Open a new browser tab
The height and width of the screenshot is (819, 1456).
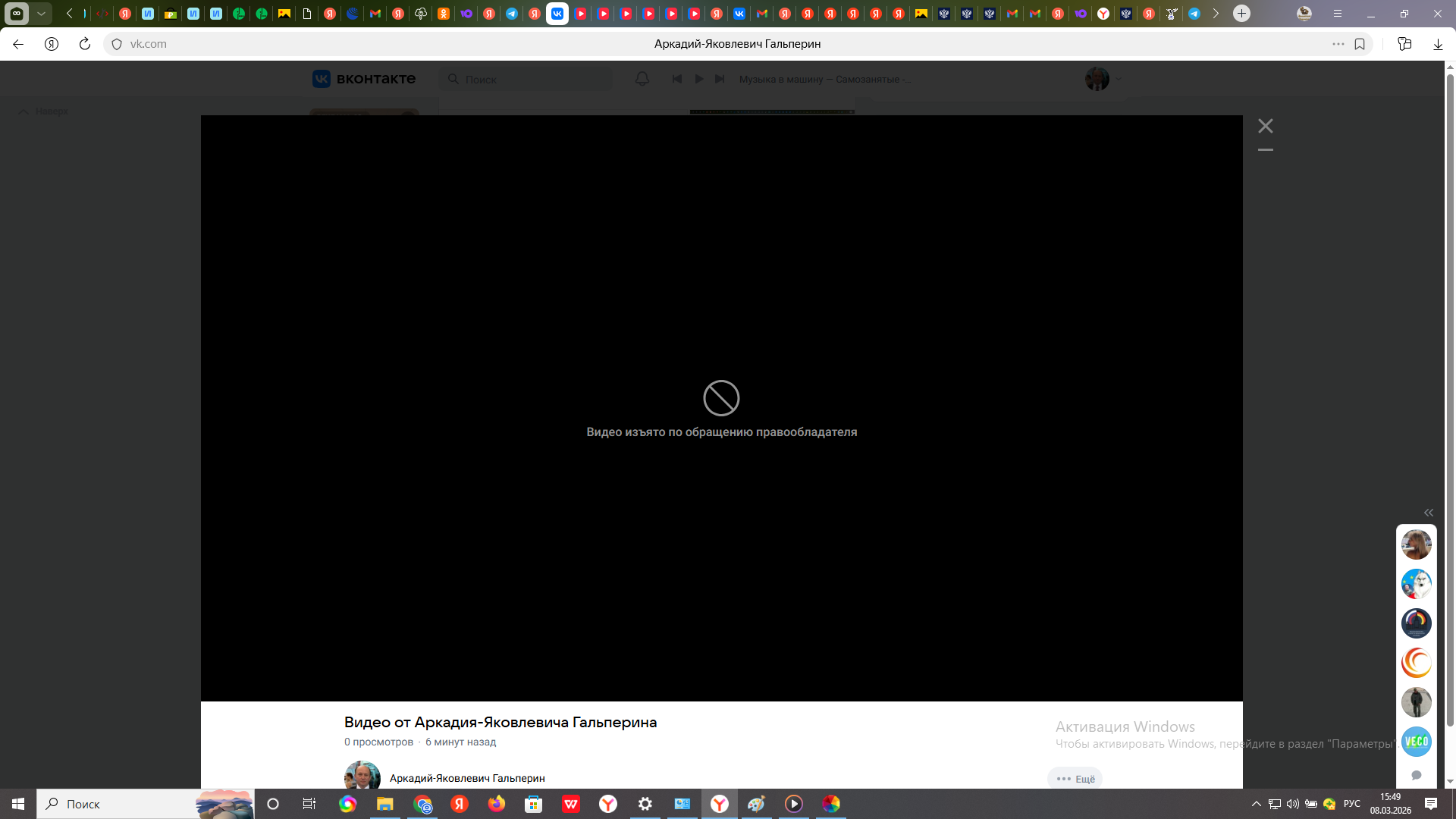click(x=1241, y=13)
